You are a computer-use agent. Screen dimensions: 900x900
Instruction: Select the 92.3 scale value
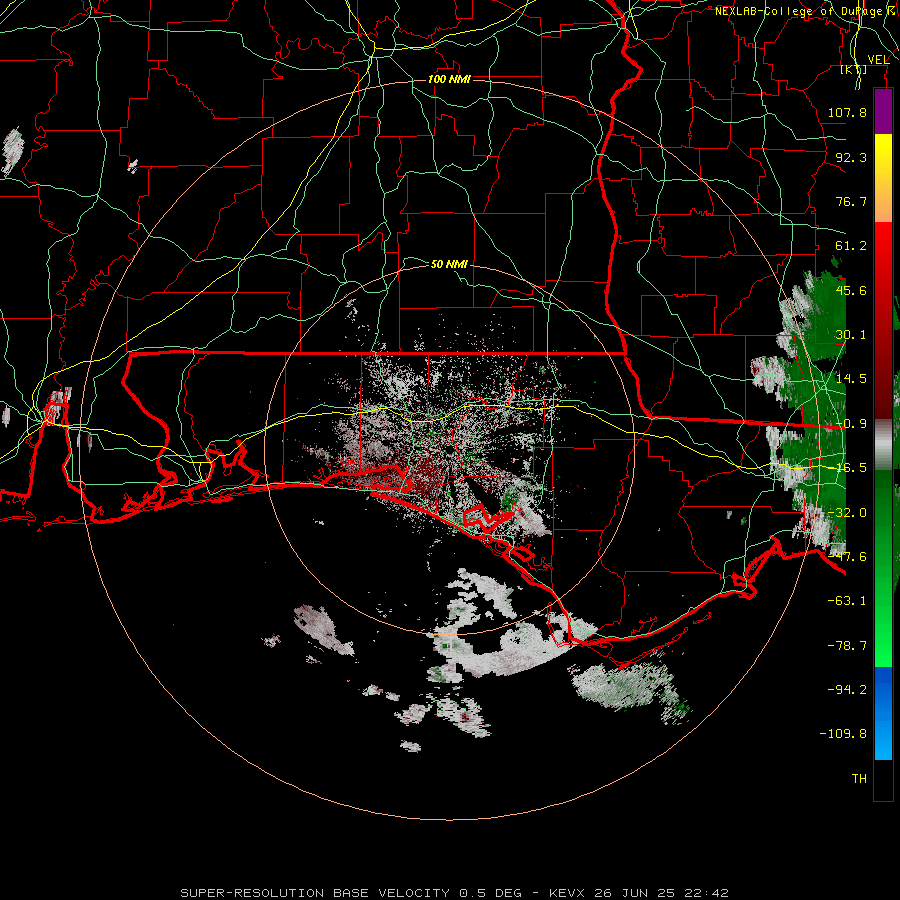pos(851,157)
